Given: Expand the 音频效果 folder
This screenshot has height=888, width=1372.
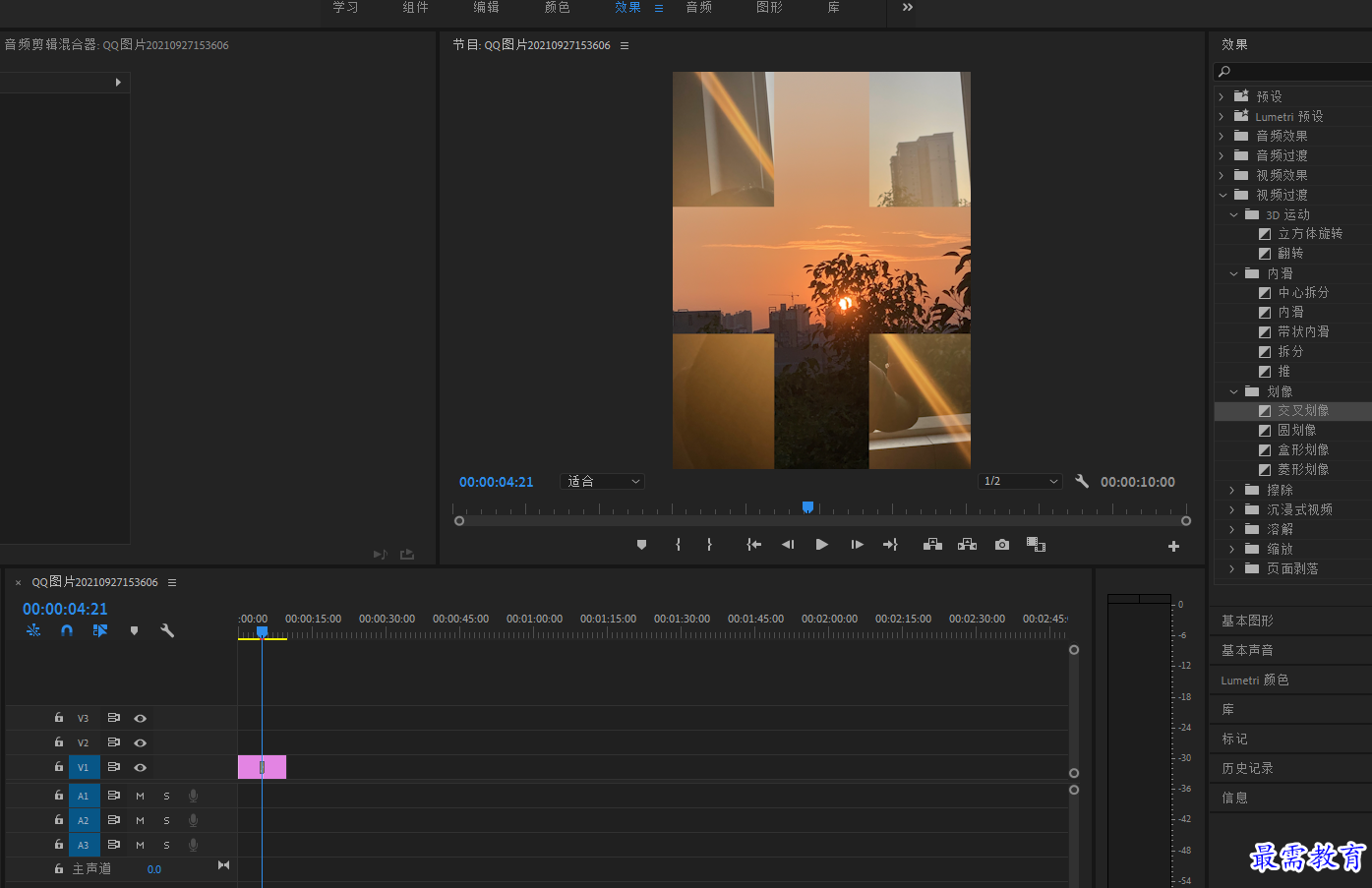Looking at the screenshot, I should (x=1222, y=136).
